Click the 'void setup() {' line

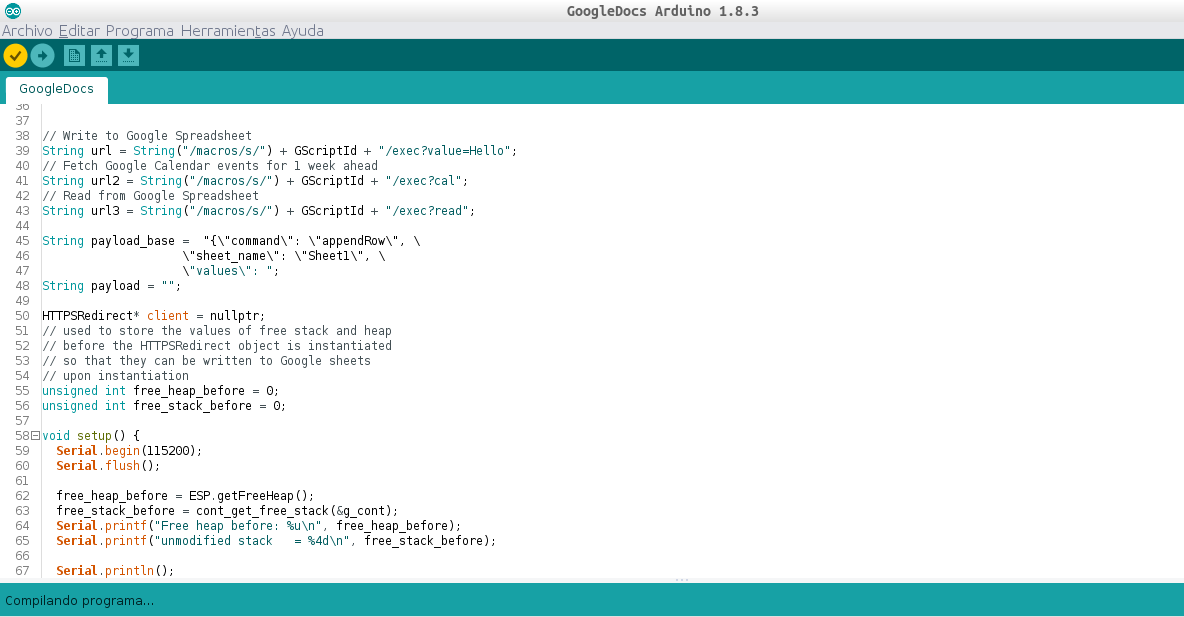[x=91, y=436]
